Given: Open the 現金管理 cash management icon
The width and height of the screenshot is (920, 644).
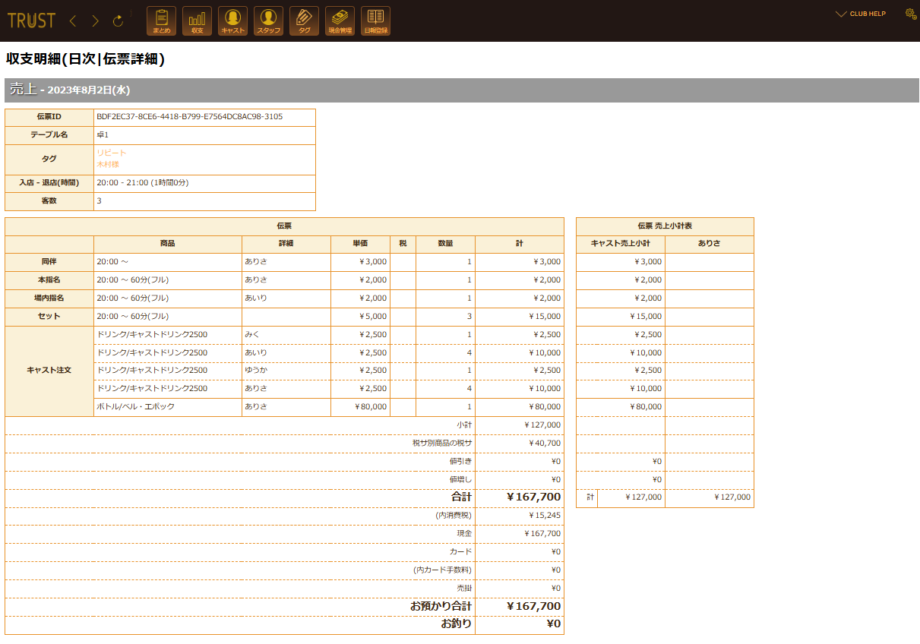Looking at the screenshot, I should coord(340,21).
